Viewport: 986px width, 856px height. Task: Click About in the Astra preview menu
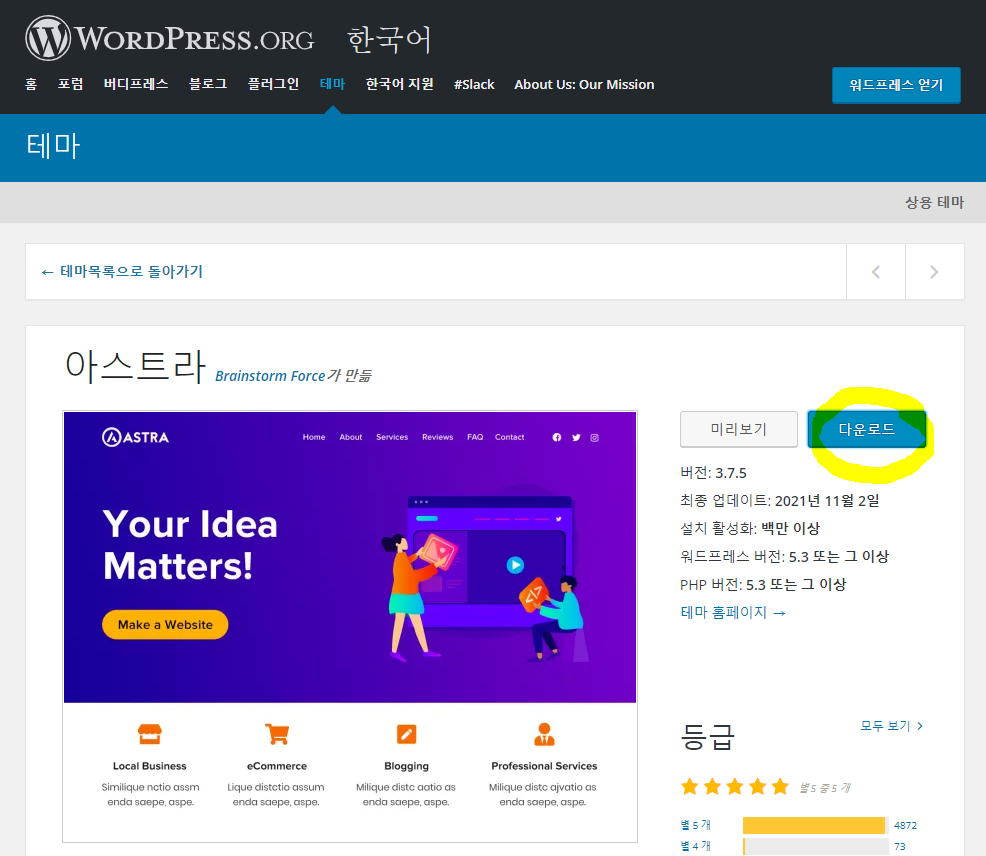tap(351, 437)
